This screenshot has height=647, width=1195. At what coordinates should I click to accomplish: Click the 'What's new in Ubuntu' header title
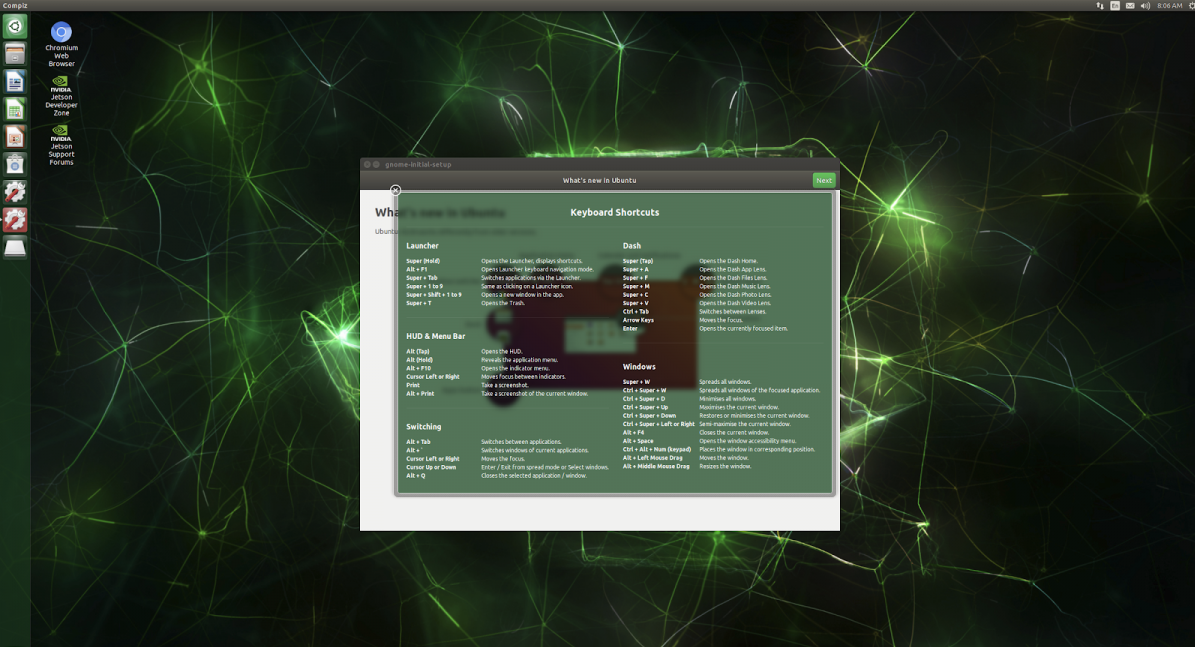(600, 181)
